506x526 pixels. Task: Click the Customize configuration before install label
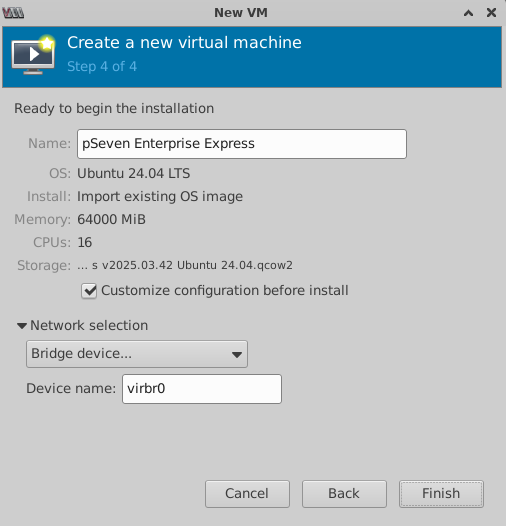pos(224,291)
